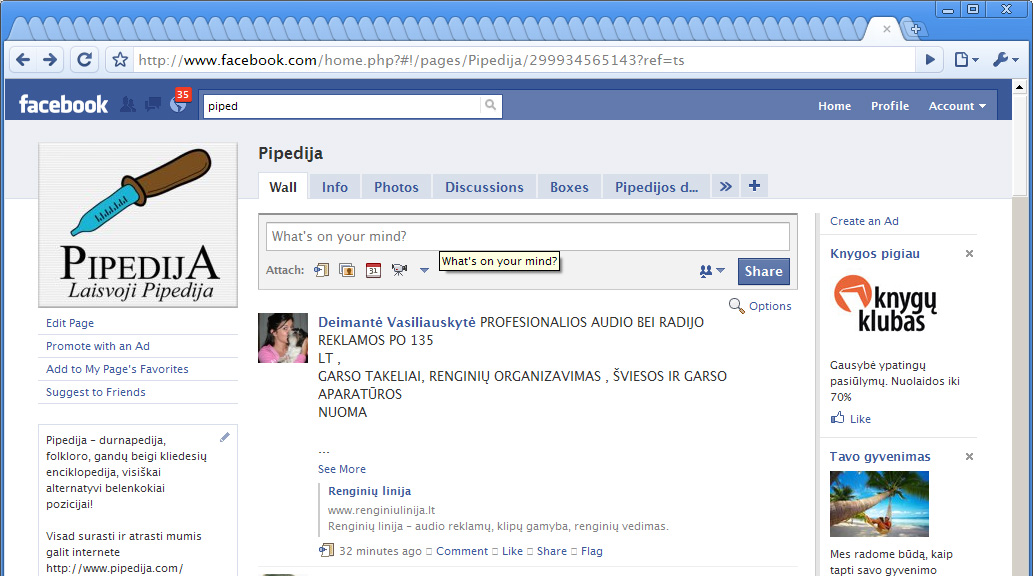Open the post audience privacy dropdown
This screenshot has height=576, width=1033.
pos(712,271)
